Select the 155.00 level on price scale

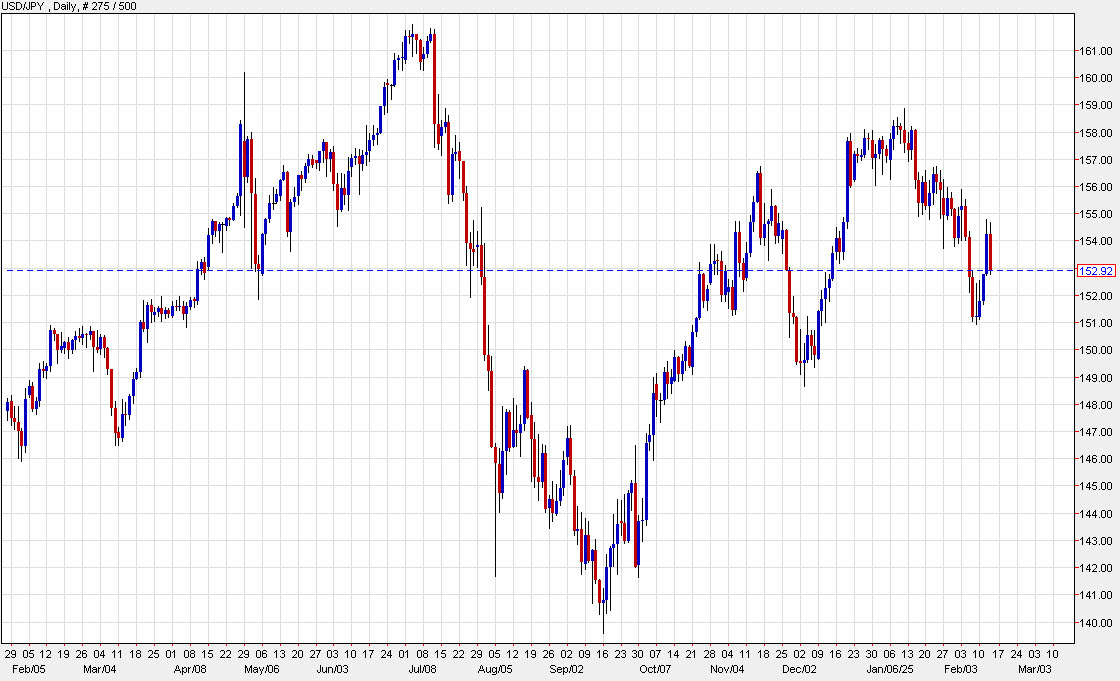pyautogui.click(x=1096, y=214)
